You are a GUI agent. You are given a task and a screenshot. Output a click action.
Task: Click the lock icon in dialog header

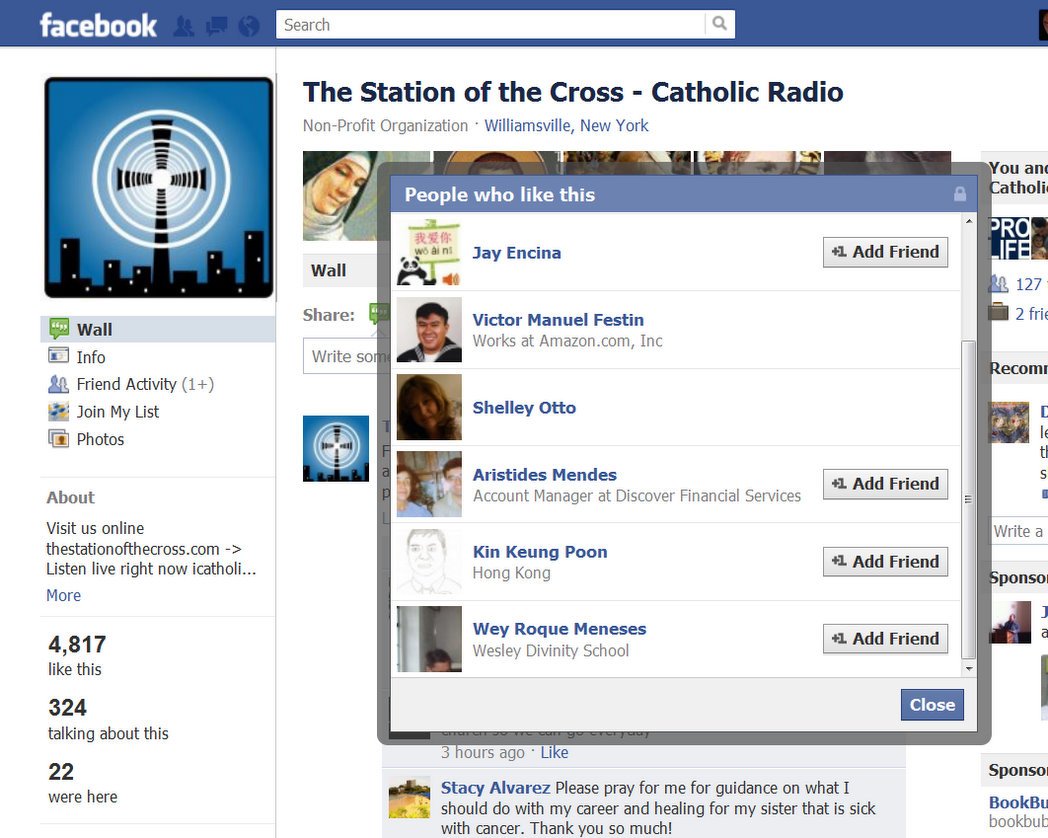[x=960, y=194]
